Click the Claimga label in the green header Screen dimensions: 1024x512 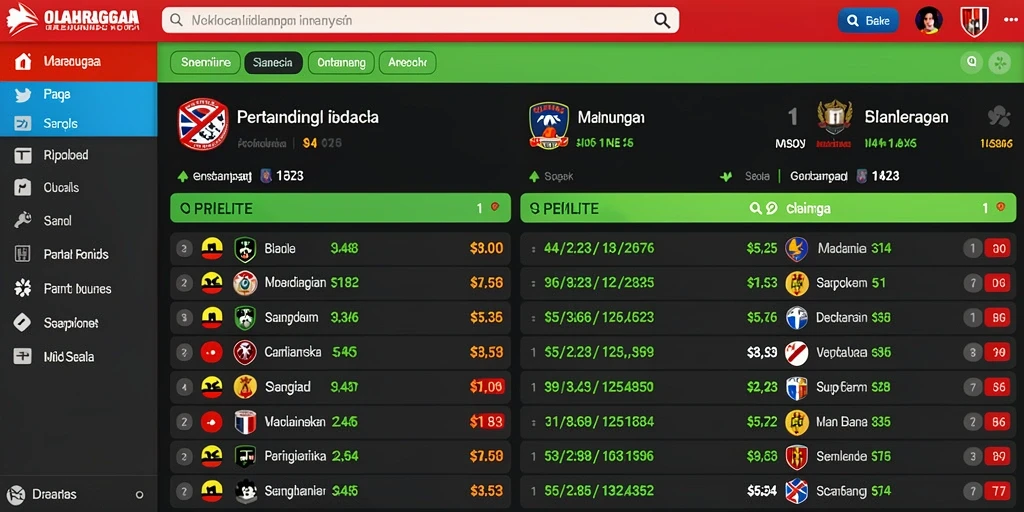(808, 209)
